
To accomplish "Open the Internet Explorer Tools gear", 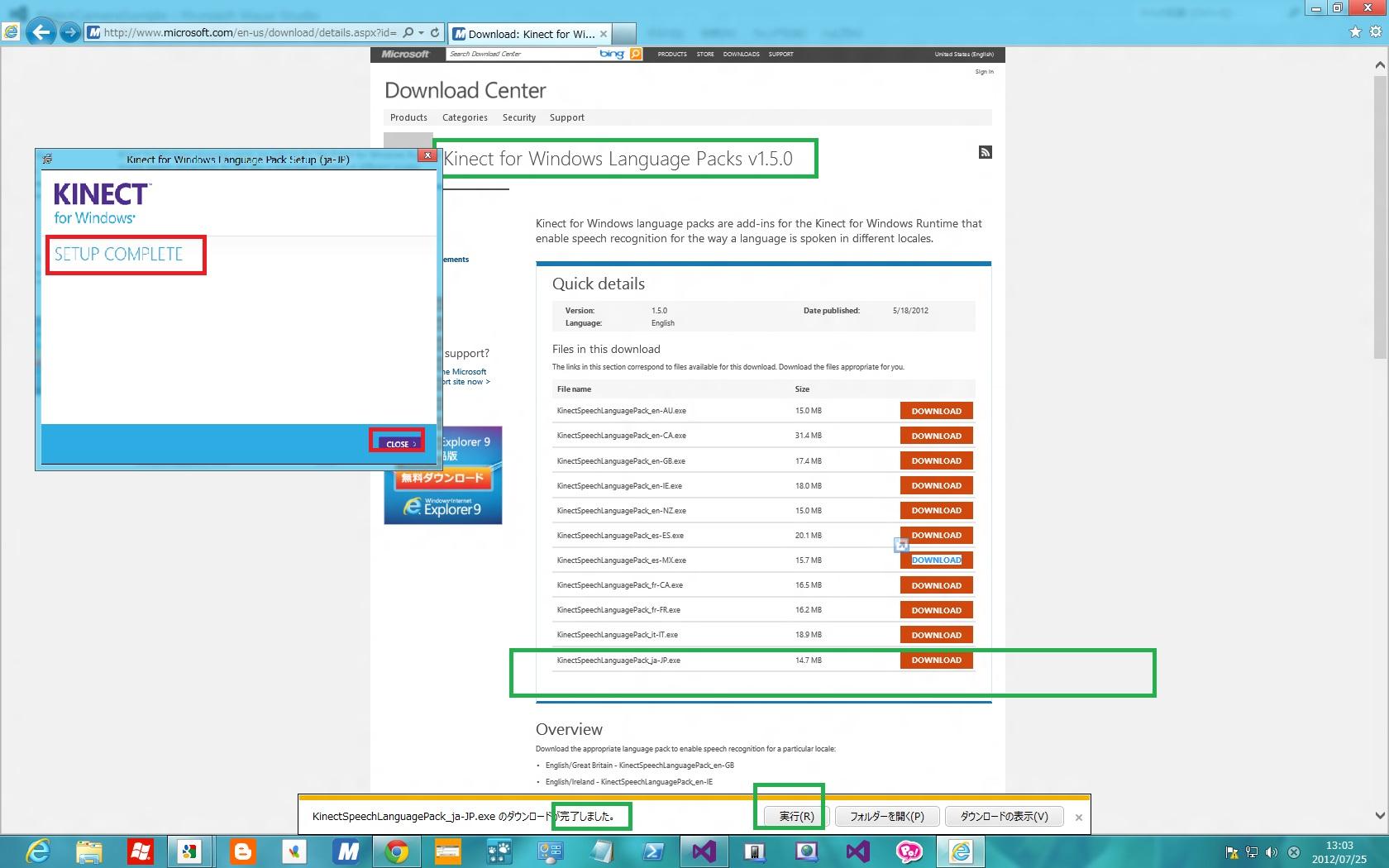I will (x=1375, y=32).
